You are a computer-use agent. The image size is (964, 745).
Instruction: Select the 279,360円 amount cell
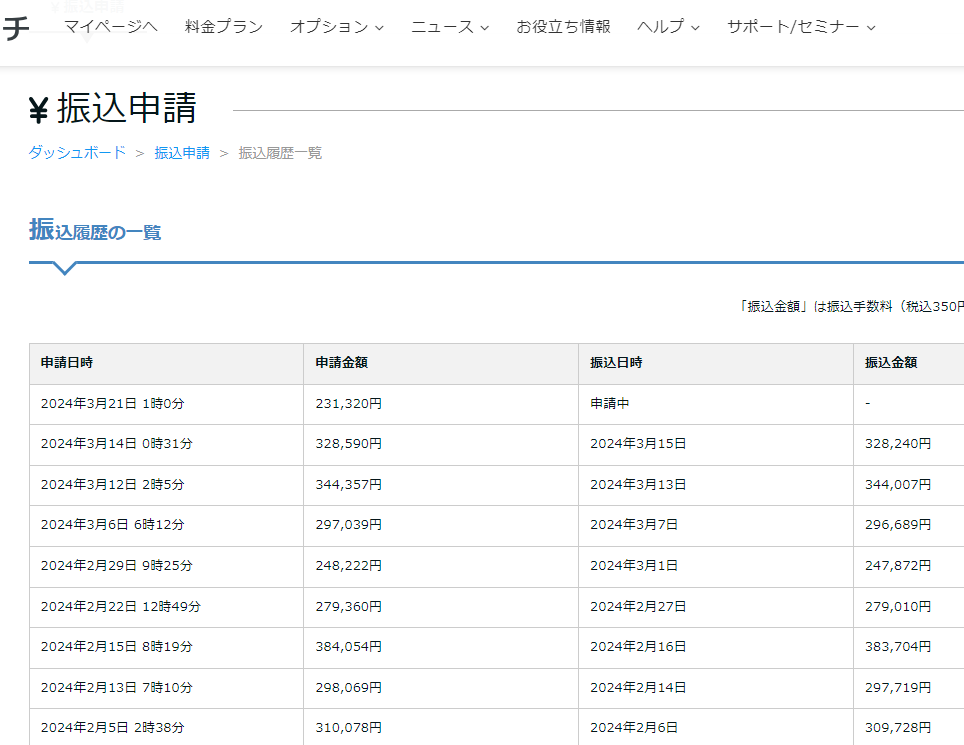coord(441,607)
